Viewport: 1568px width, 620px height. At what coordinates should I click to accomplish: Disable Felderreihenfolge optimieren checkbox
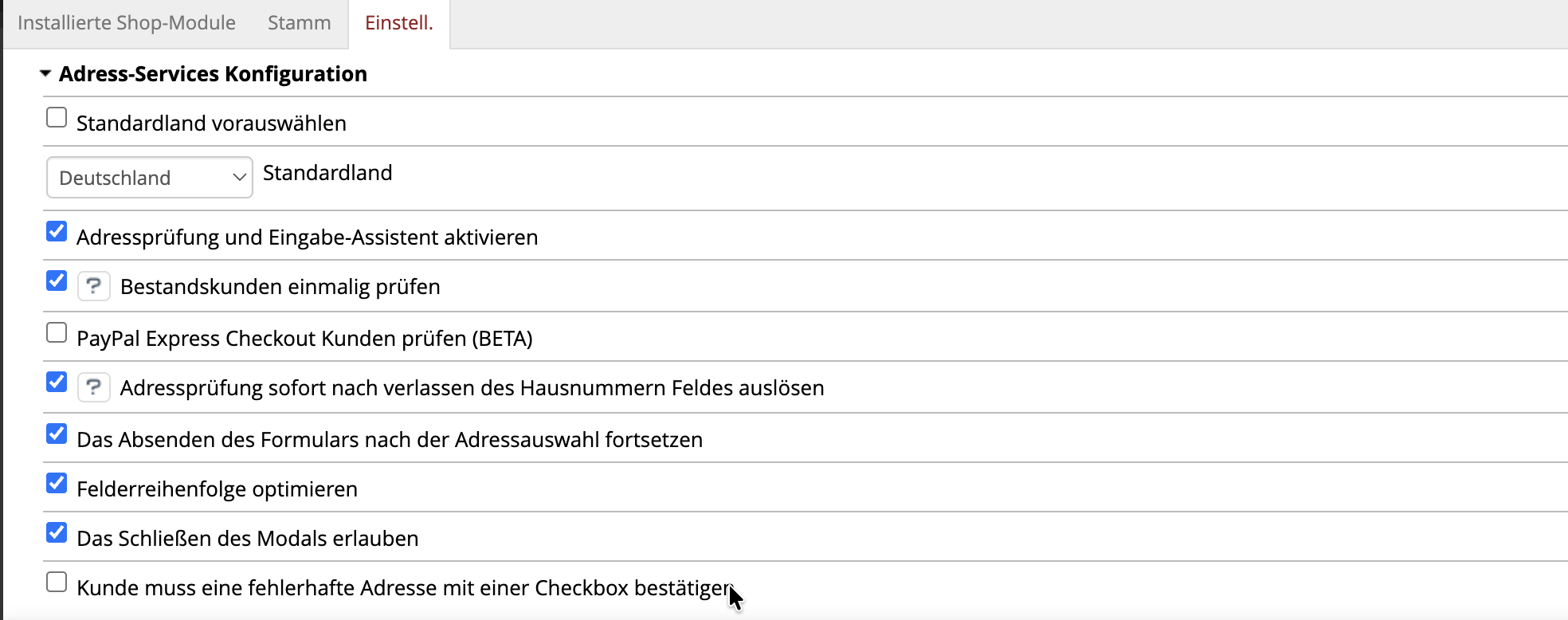pos(57,483)
